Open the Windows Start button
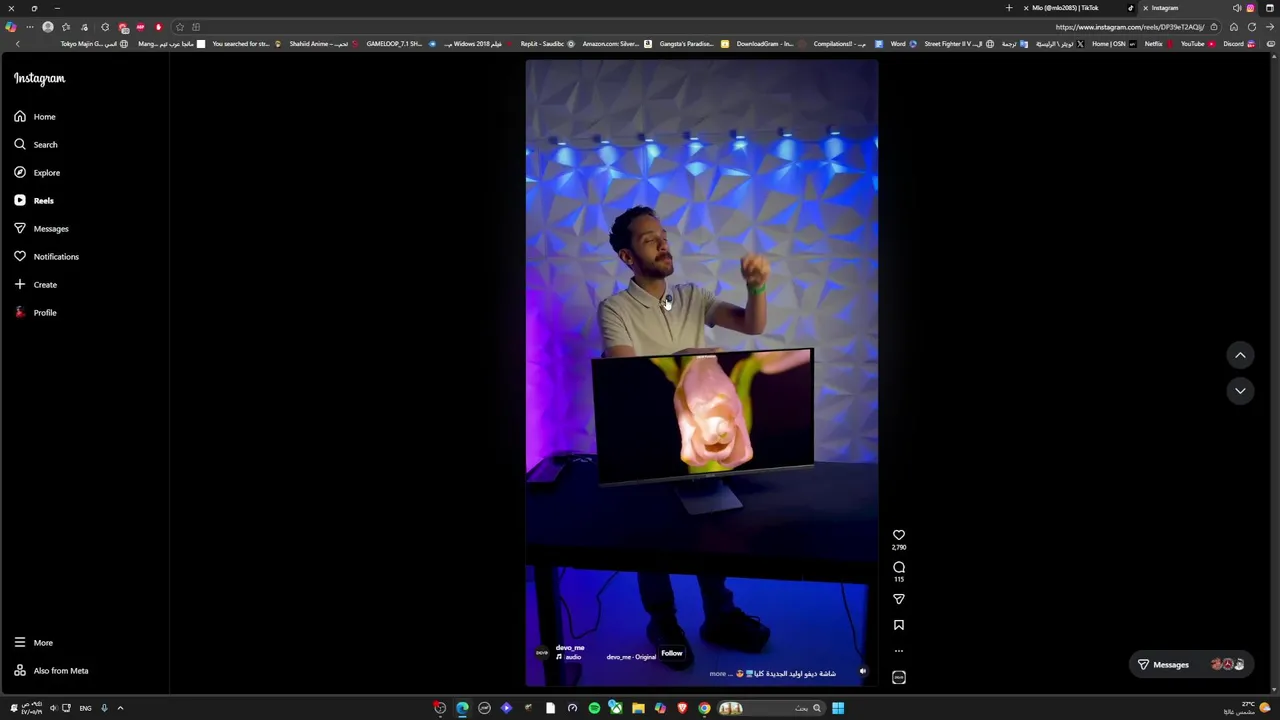 838,708
